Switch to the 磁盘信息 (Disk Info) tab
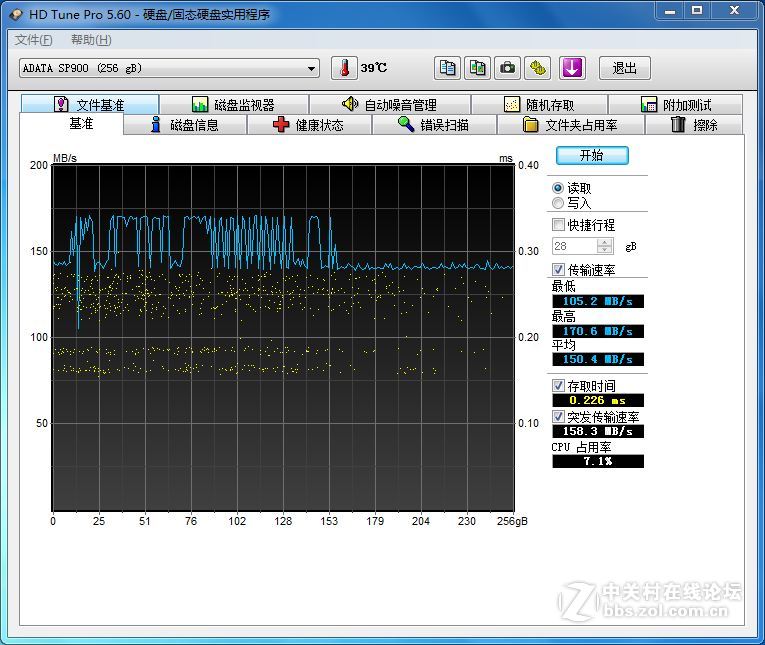Screen dimensions: 765x645 click(184, 125)
